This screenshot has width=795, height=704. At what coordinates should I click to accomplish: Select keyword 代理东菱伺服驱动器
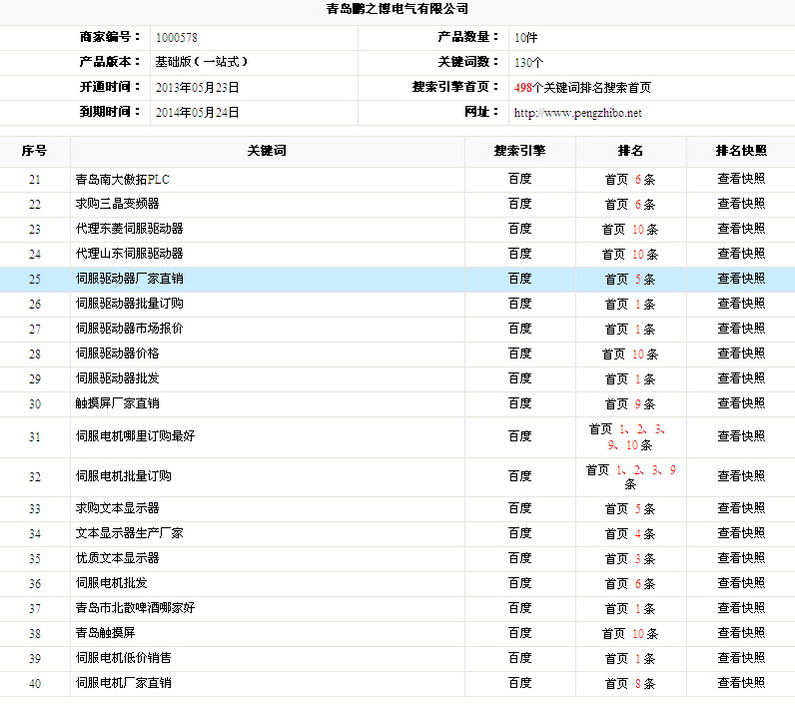tap(129, 229)
